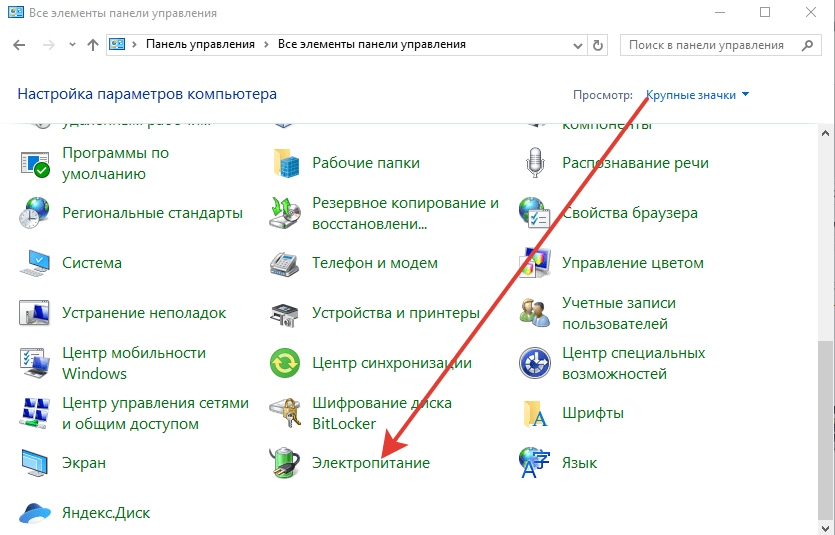Expand chevron after 'Панель управления' breadcrumb
The height and width of the screenshot is (535, 835).
[x=266, y=45]
